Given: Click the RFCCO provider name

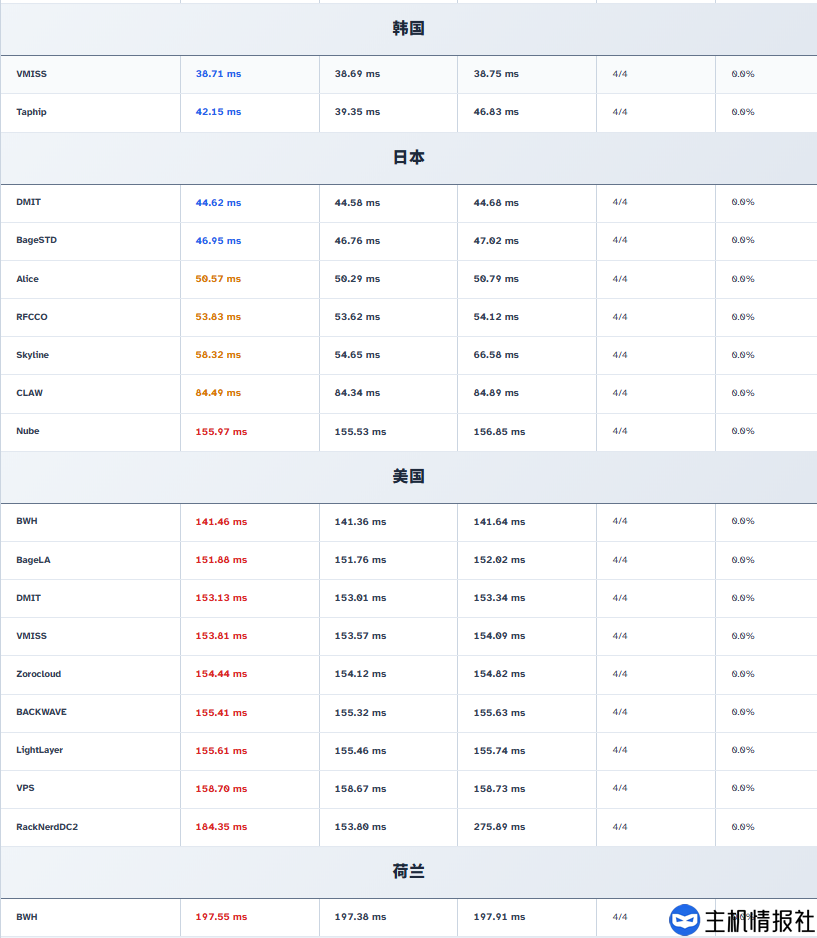Looking at the screenshot, I should (x=32, y=317).
